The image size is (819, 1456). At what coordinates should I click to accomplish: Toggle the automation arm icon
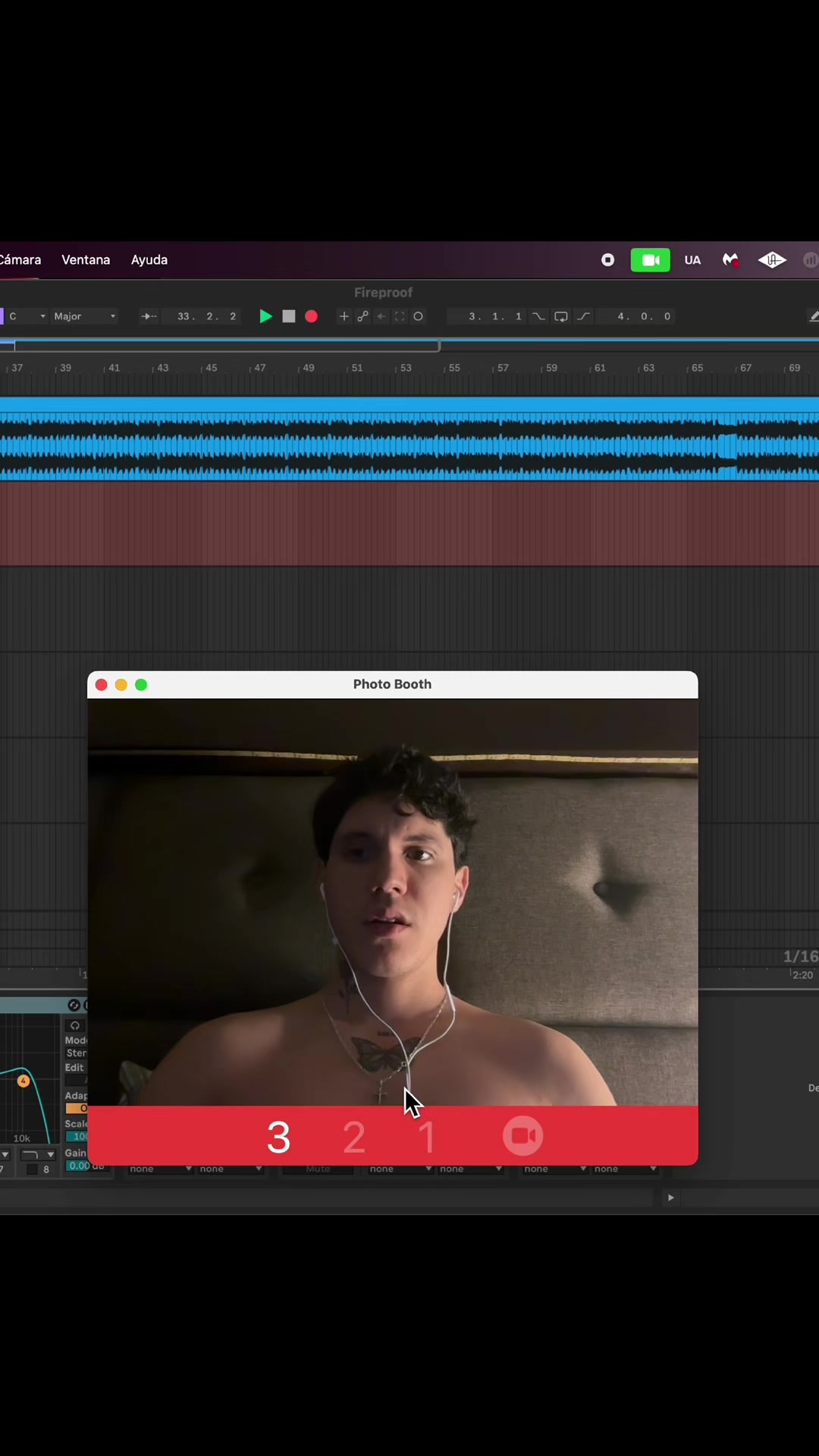click(x=362, y=316)
